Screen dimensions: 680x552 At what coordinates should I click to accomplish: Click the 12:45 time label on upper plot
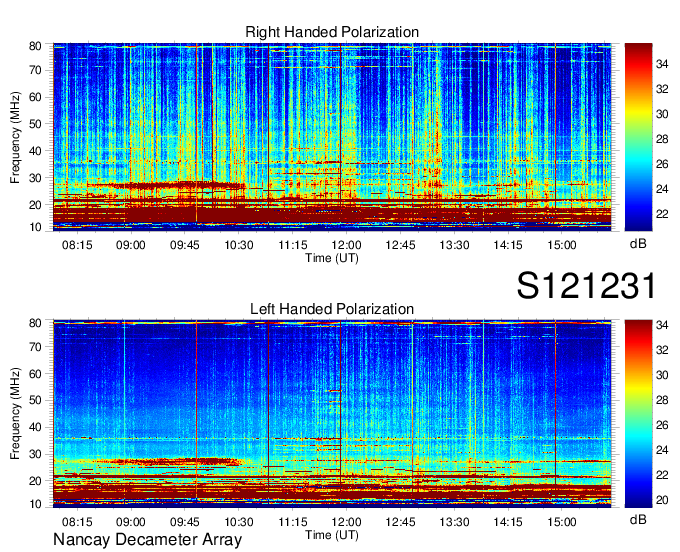click(400, 245)
